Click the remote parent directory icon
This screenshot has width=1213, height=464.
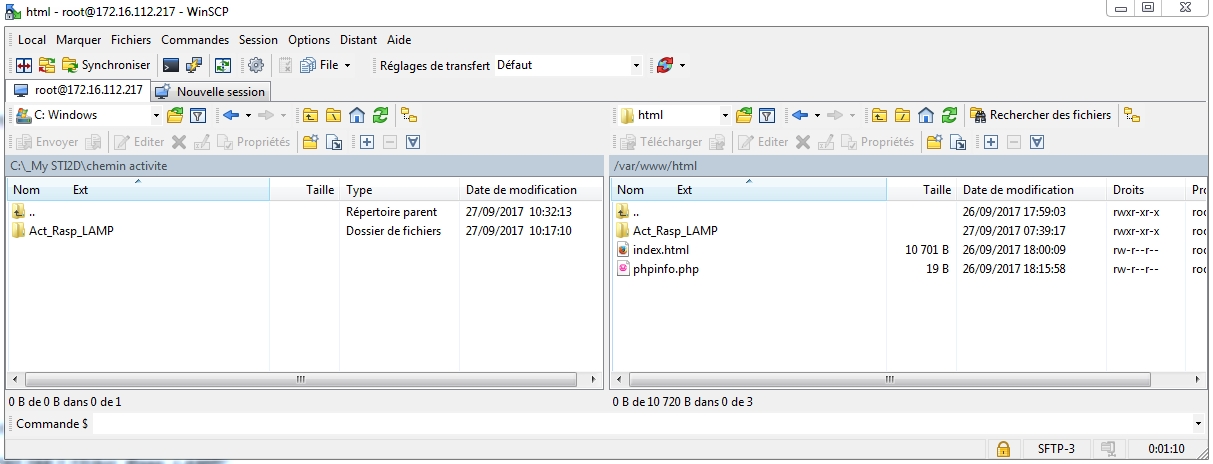[x=879, y=115]
